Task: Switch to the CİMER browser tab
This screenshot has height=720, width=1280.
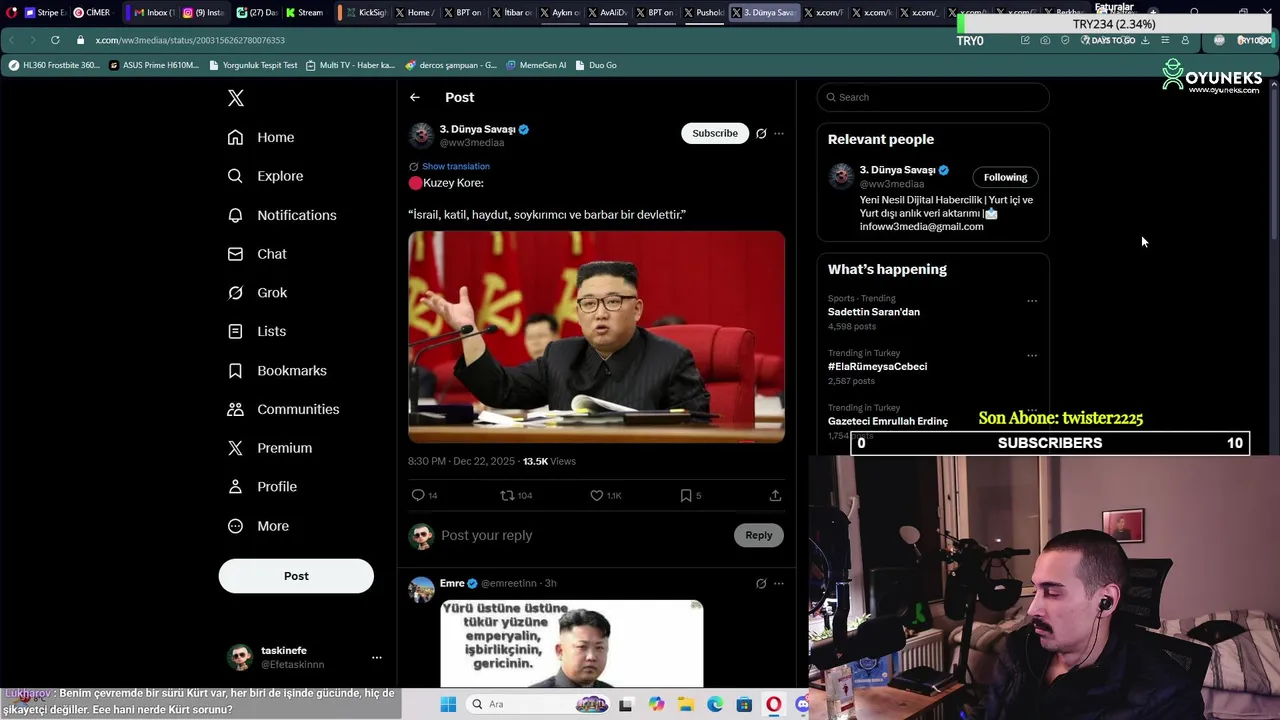Action: (x=93, y=13)
